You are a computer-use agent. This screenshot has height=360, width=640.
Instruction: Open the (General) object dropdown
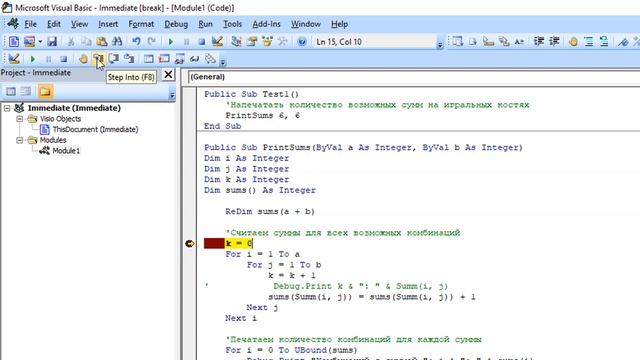coord(413,77)
